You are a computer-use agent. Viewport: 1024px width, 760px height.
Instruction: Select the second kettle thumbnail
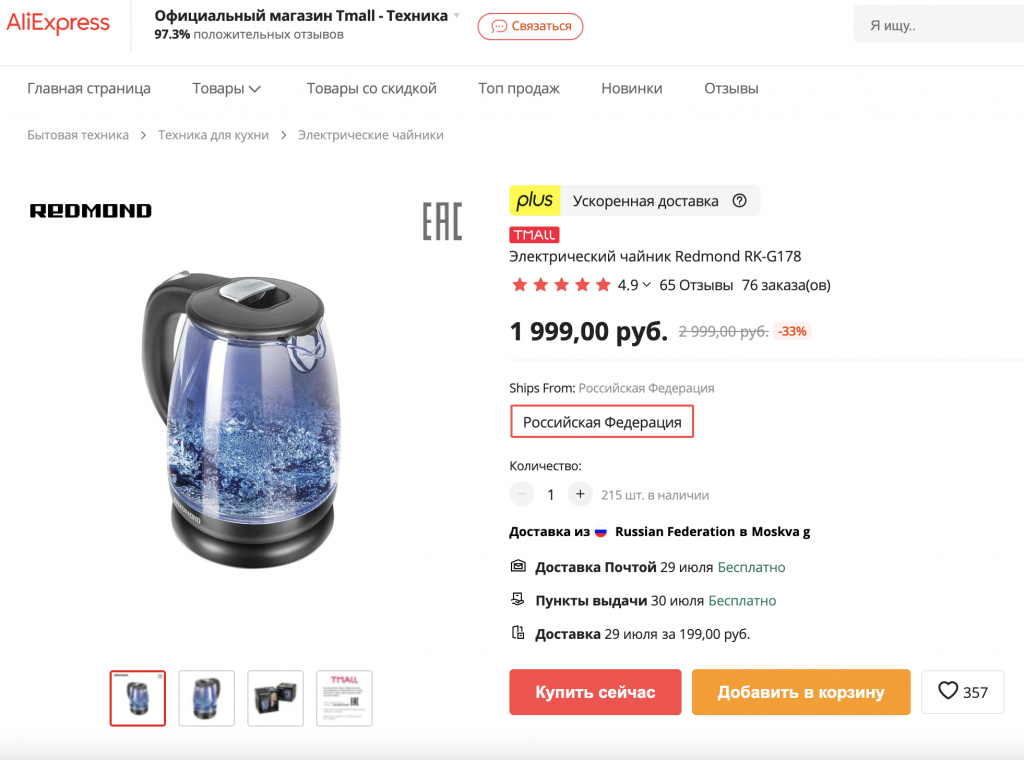coord(206,698)
